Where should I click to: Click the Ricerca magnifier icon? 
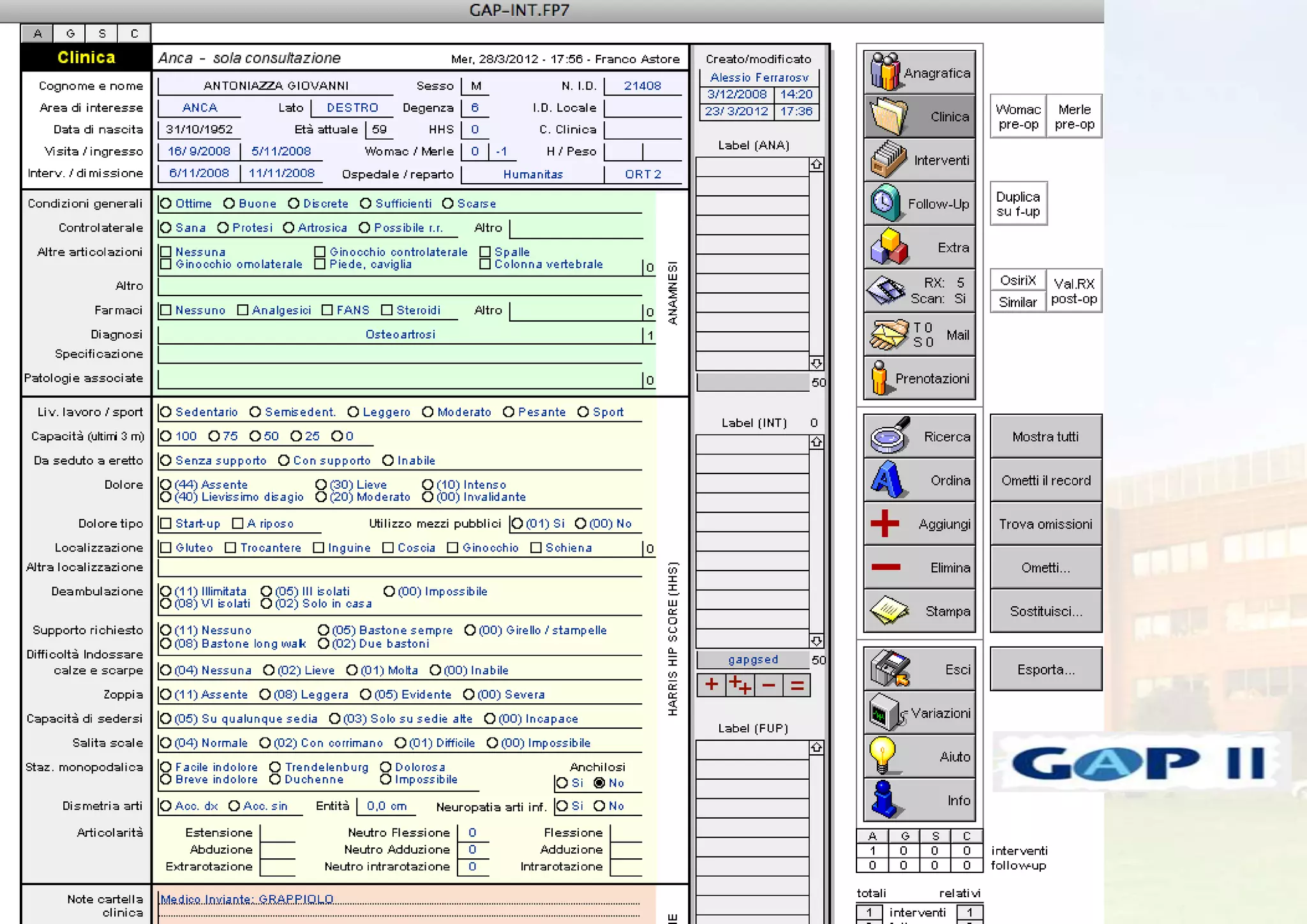pyautogui.click(x=889, y=436)
